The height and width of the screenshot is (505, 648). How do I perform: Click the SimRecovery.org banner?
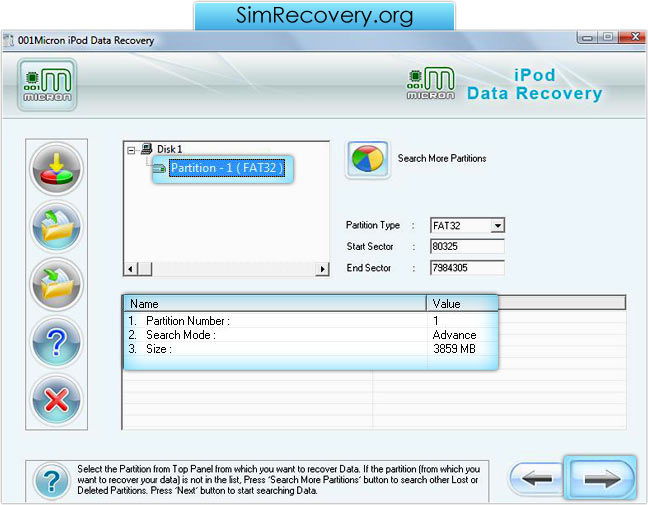(x=324, y=16)
